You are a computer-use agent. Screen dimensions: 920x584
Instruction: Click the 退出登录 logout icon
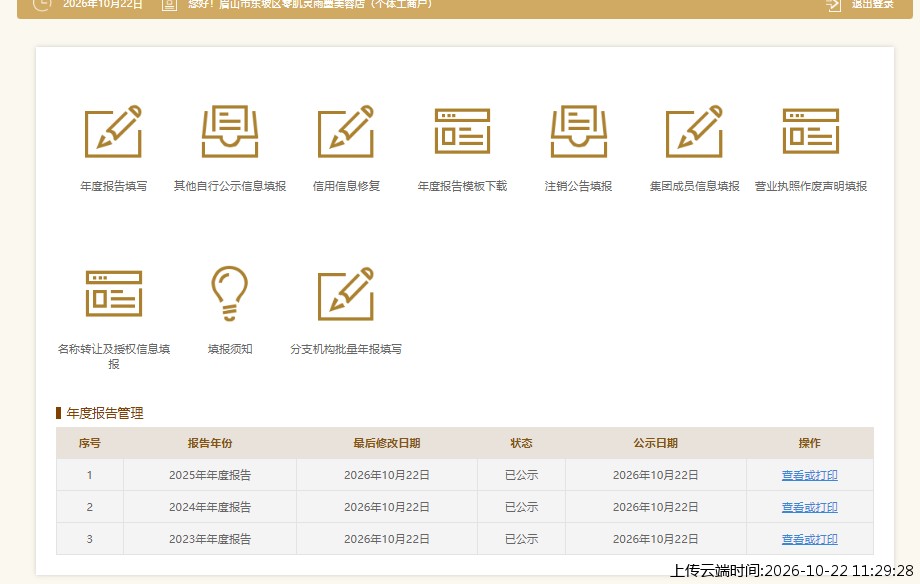point(833,5)
